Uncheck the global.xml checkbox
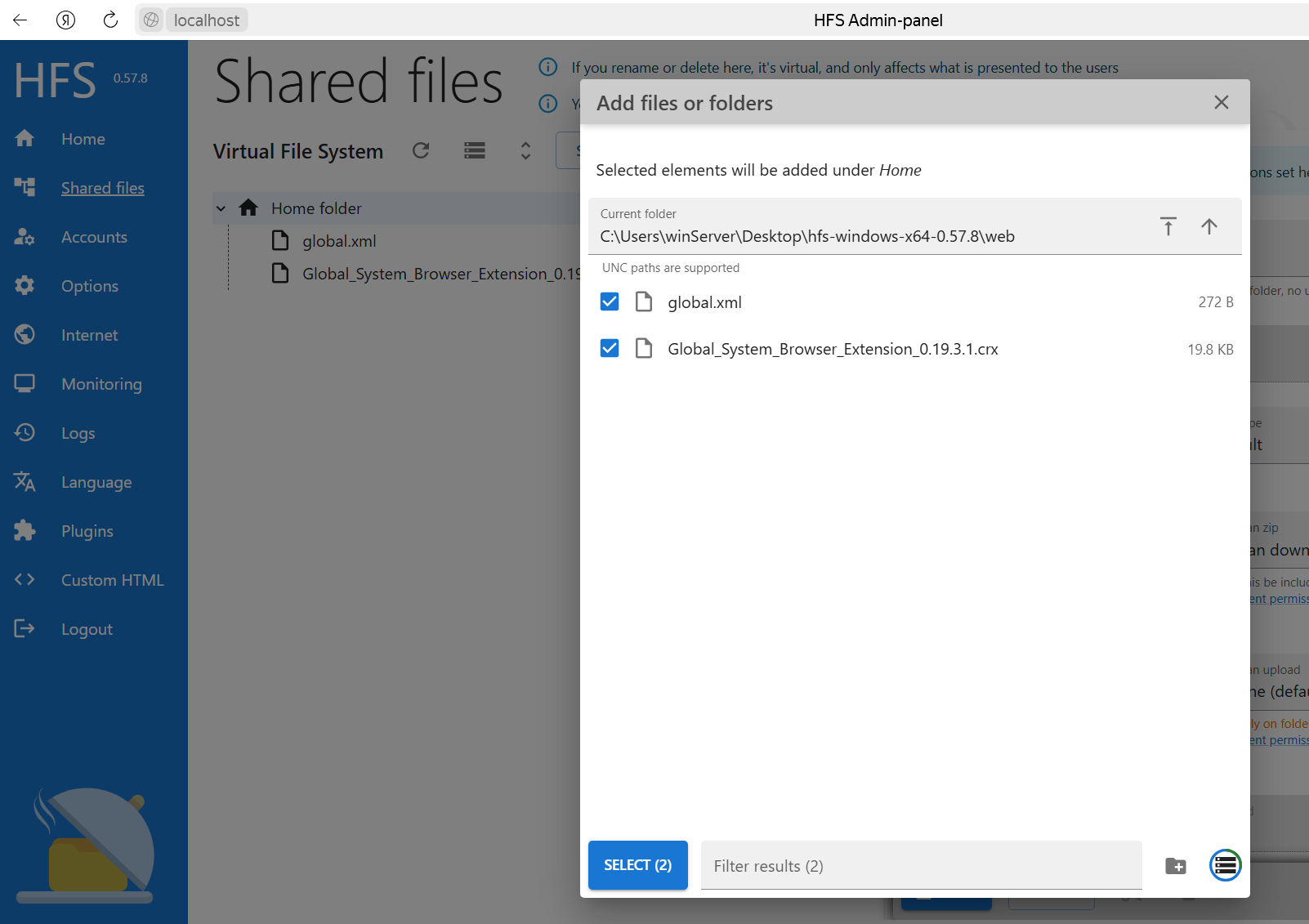The image size is (1309, 924). pyautogui.click(x=610, y=302)
